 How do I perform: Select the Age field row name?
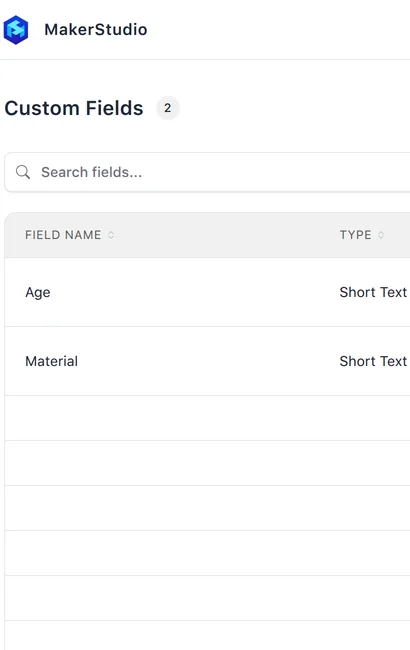click(38, 292)
